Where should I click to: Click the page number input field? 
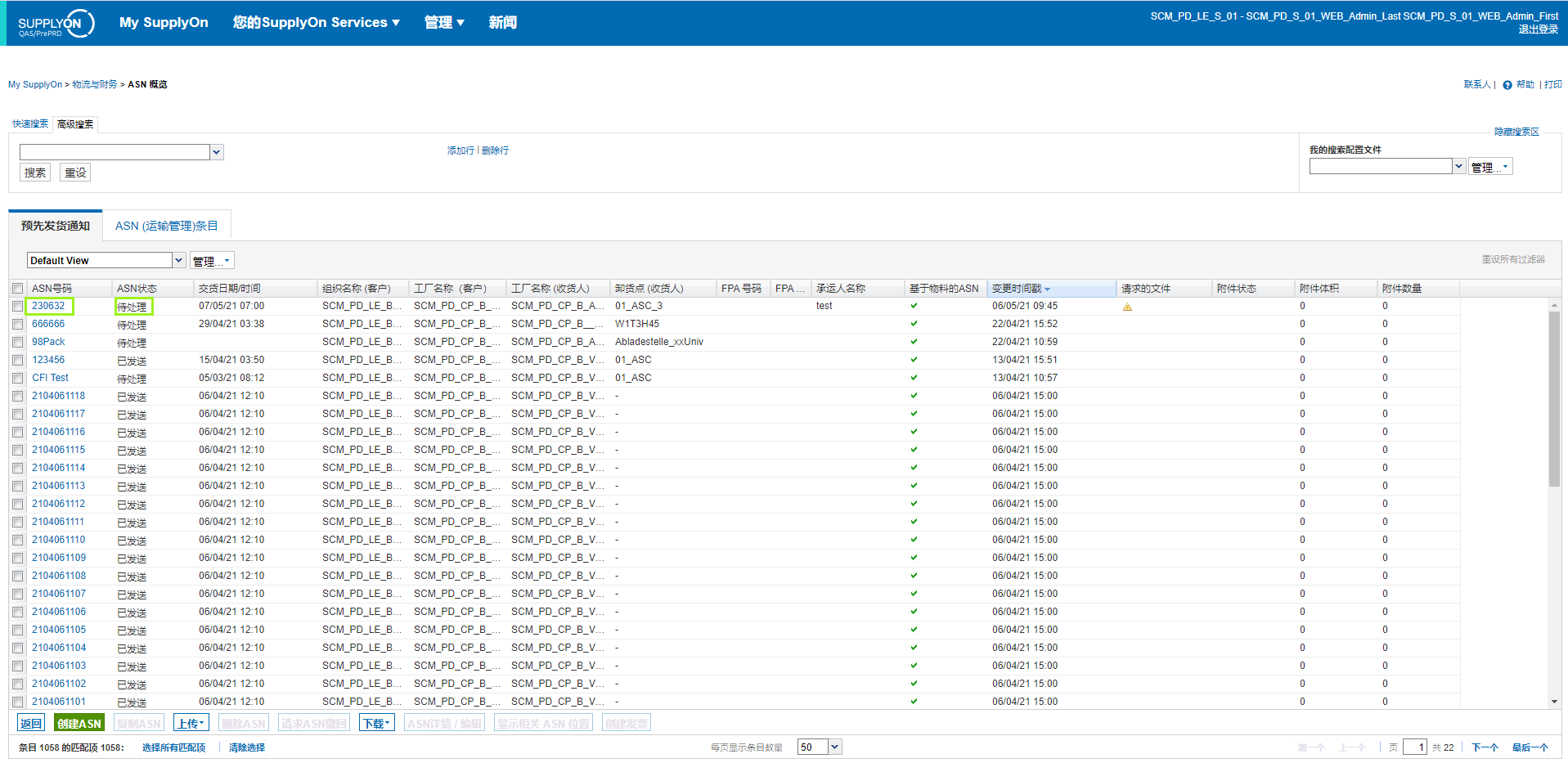[x=1415, y=747]
